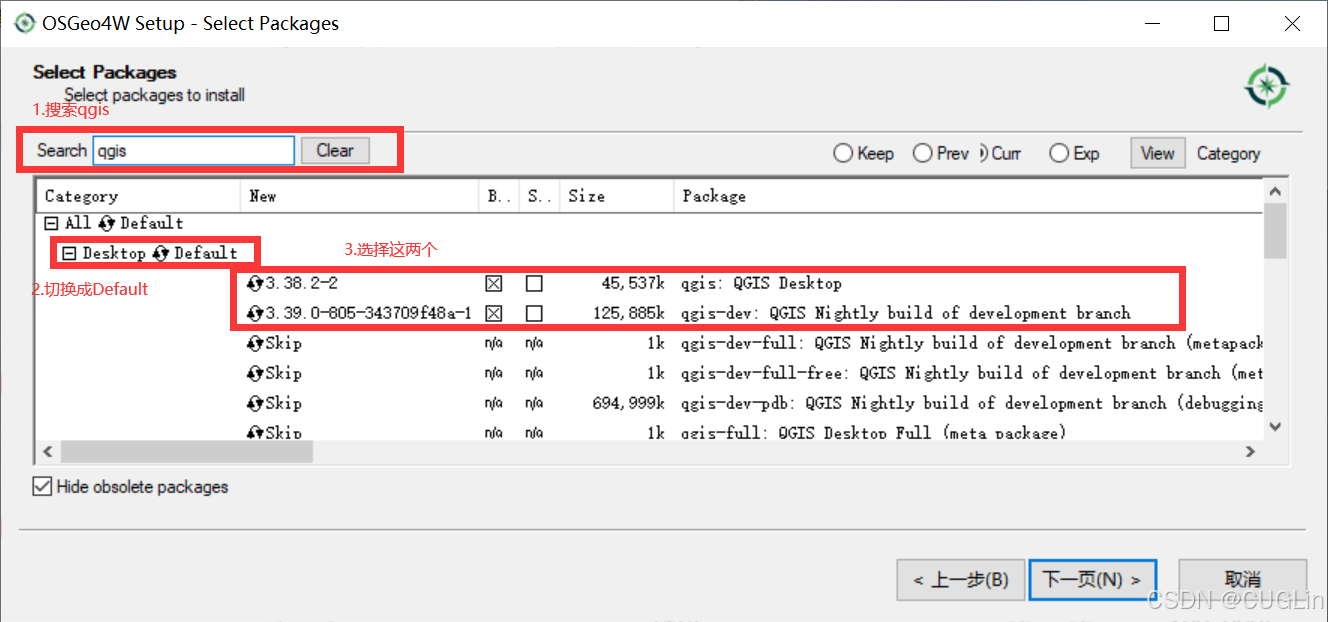The width and height of the screenshot is (1328, 622).
Task: Click the Category column header
Action: tap(138, 196)
